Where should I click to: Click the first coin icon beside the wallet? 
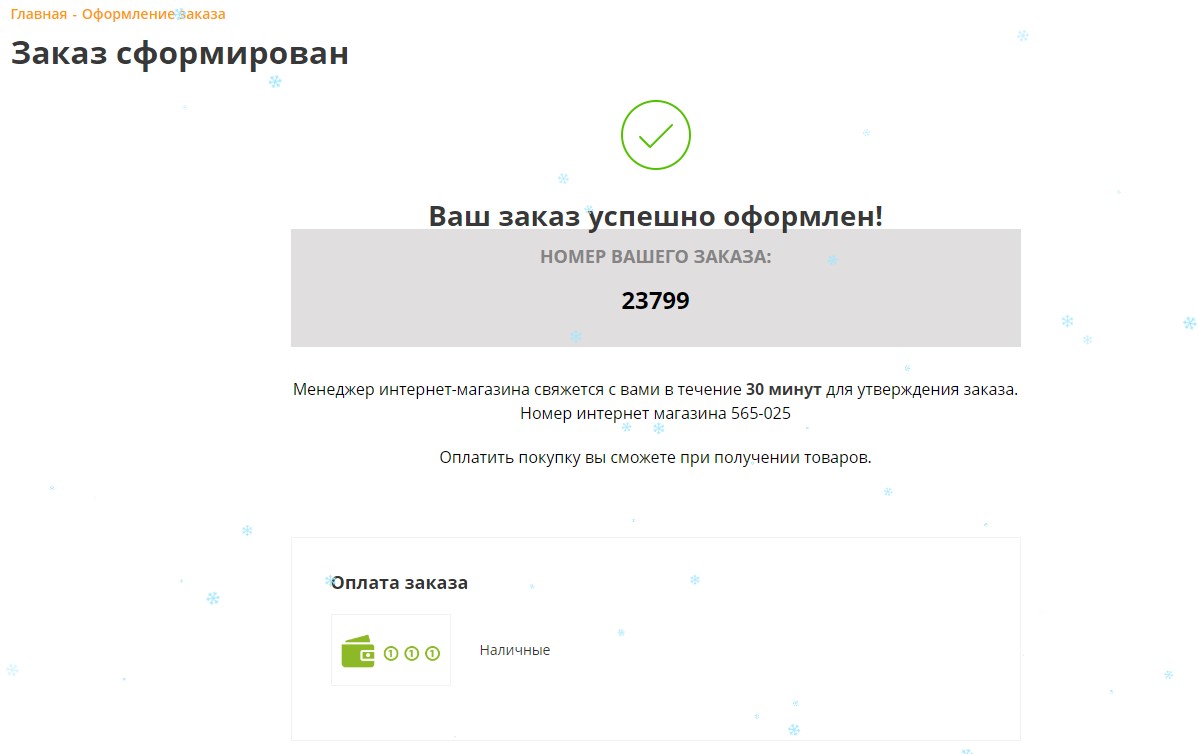click(391, 653)
